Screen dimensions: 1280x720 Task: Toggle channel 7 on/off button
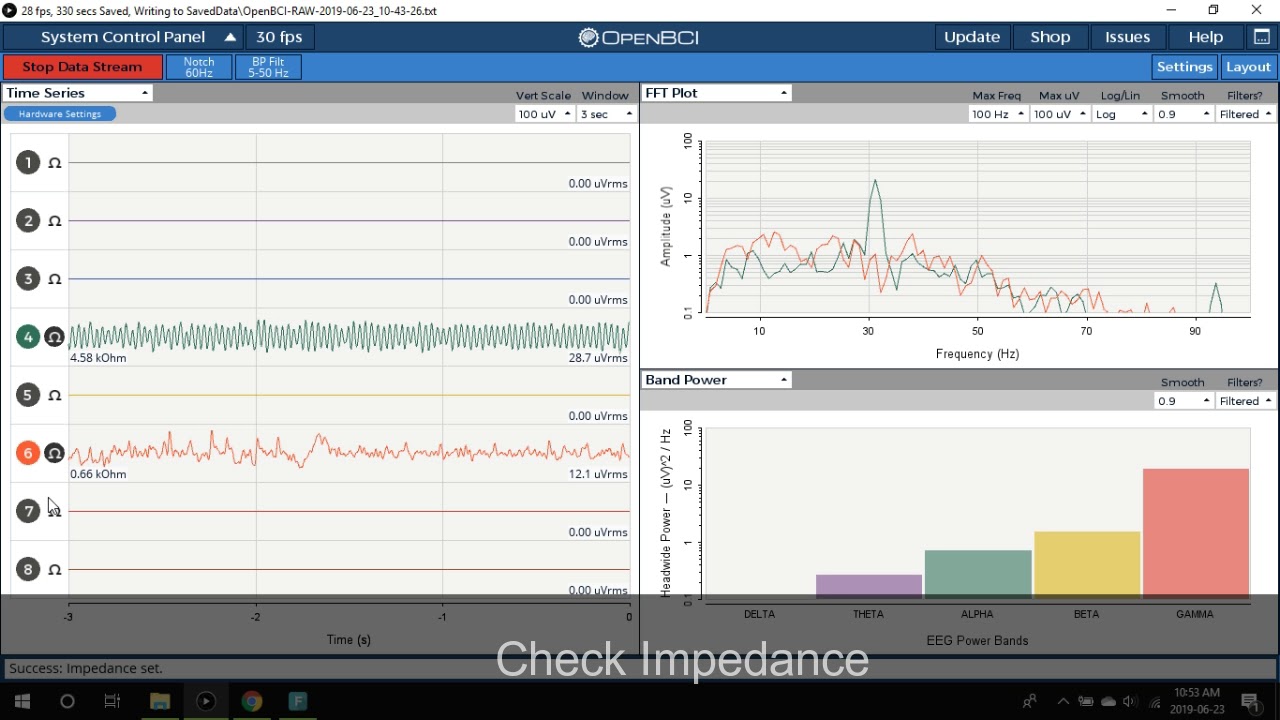[x=28, y=511]
